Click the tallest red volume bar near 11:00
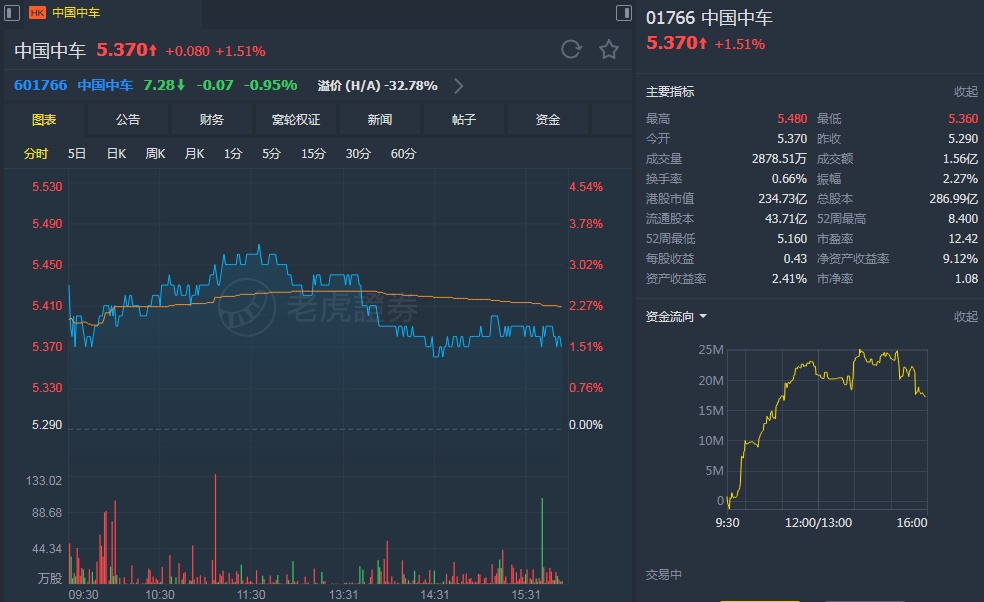This screenshot has width=984, height=602. coord(215,530)
